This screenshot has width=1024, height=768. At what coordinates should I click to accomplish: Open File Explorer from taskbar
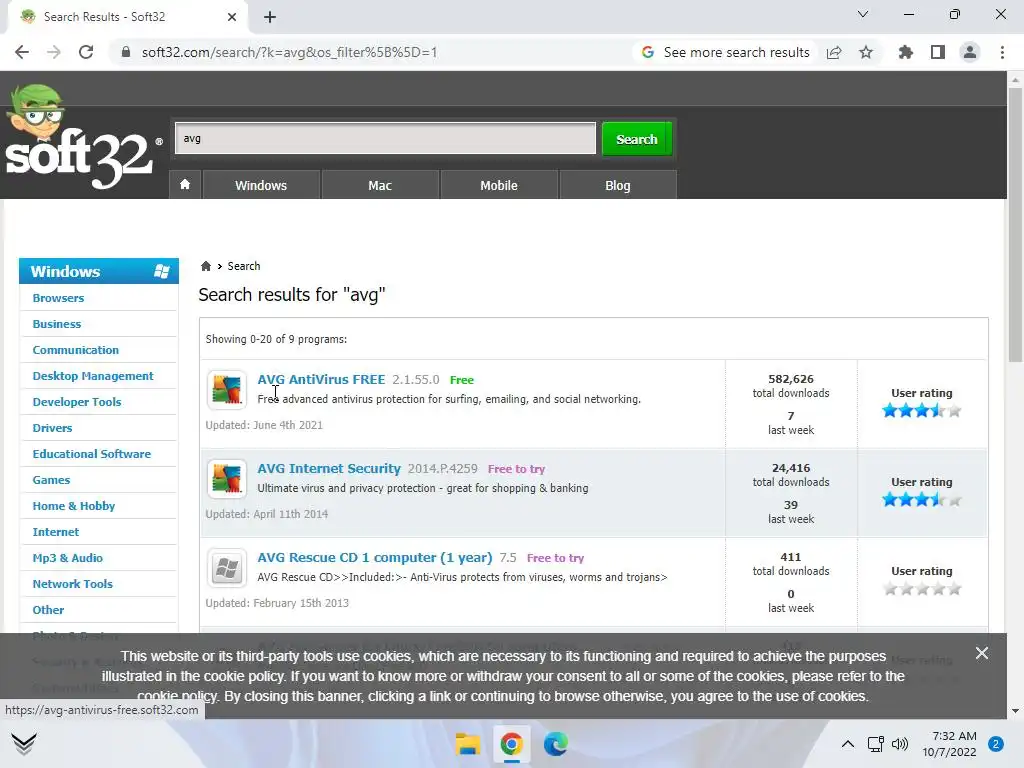pos(468,744)
